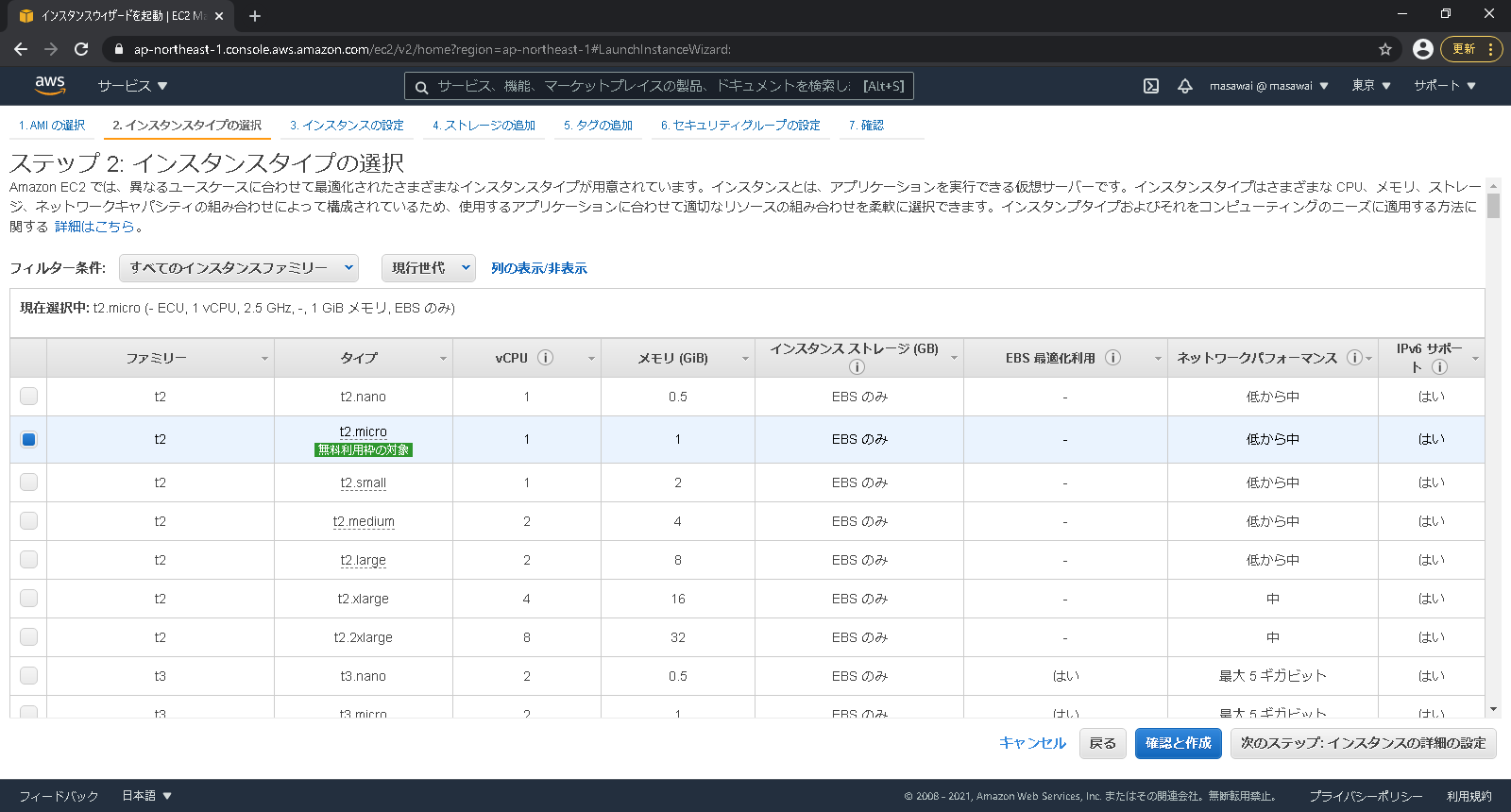Image resolution: width=1511 pixels, height=812 pixels.
Task: Open the notifications bell icon
Action: 1185,86
